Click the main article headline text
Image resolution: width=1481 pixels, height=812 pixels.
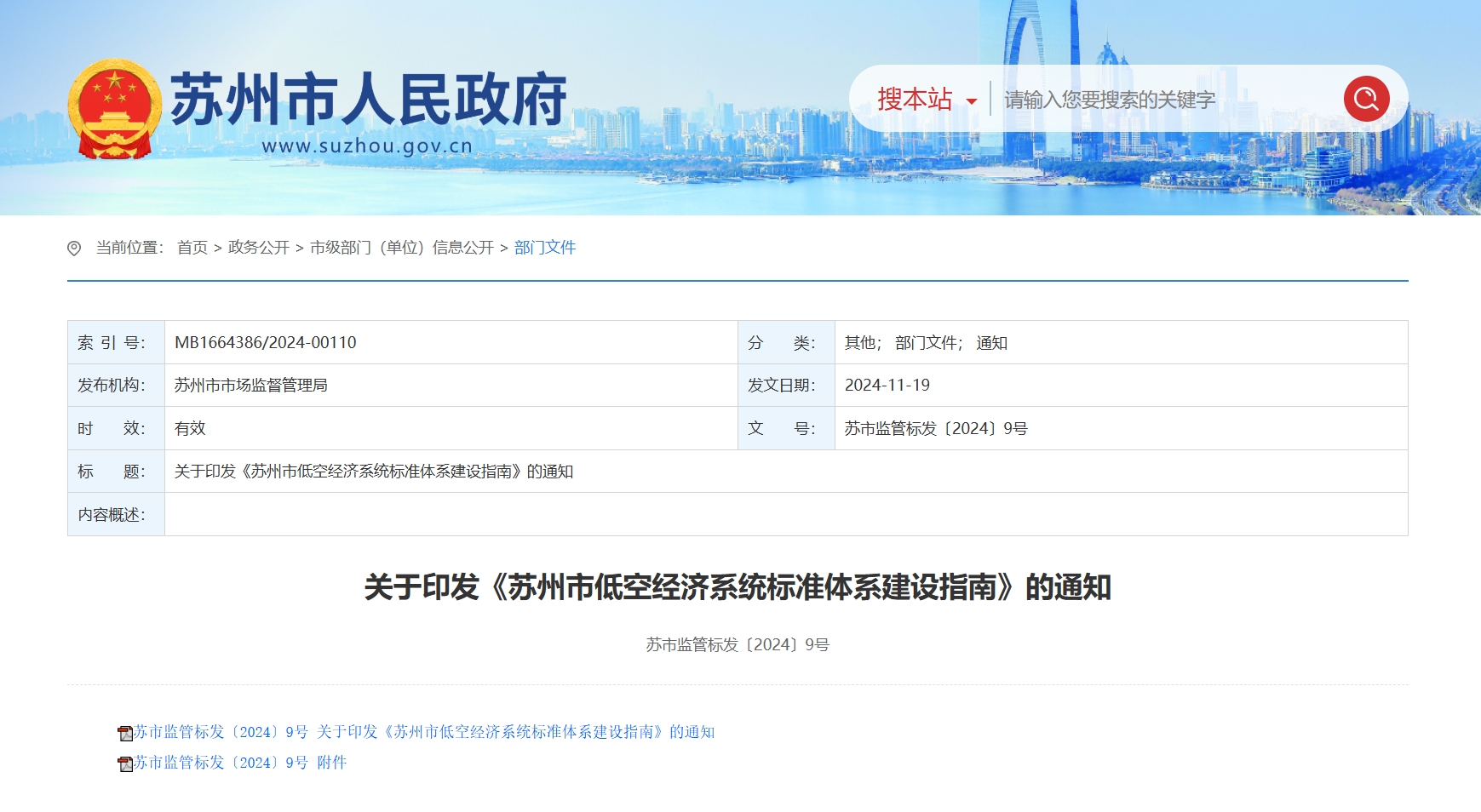(737, 587)
